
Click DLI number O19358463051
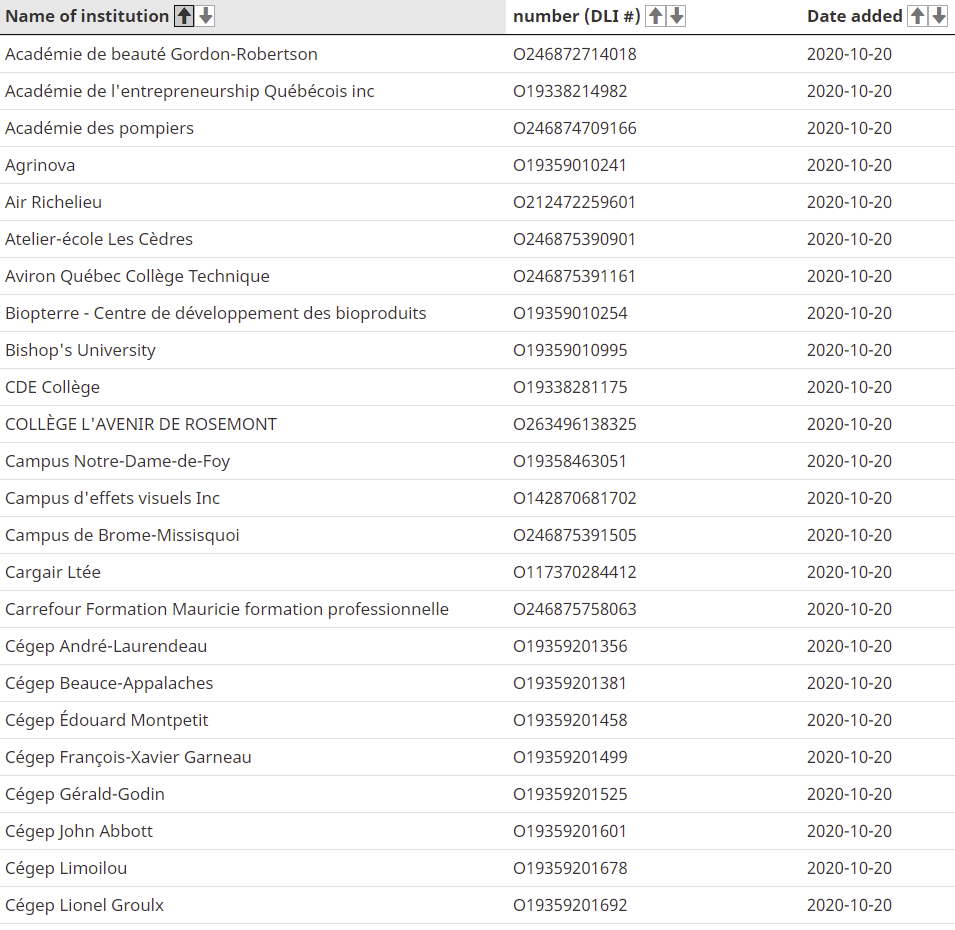pyautogui.click(x=569, y=462)
